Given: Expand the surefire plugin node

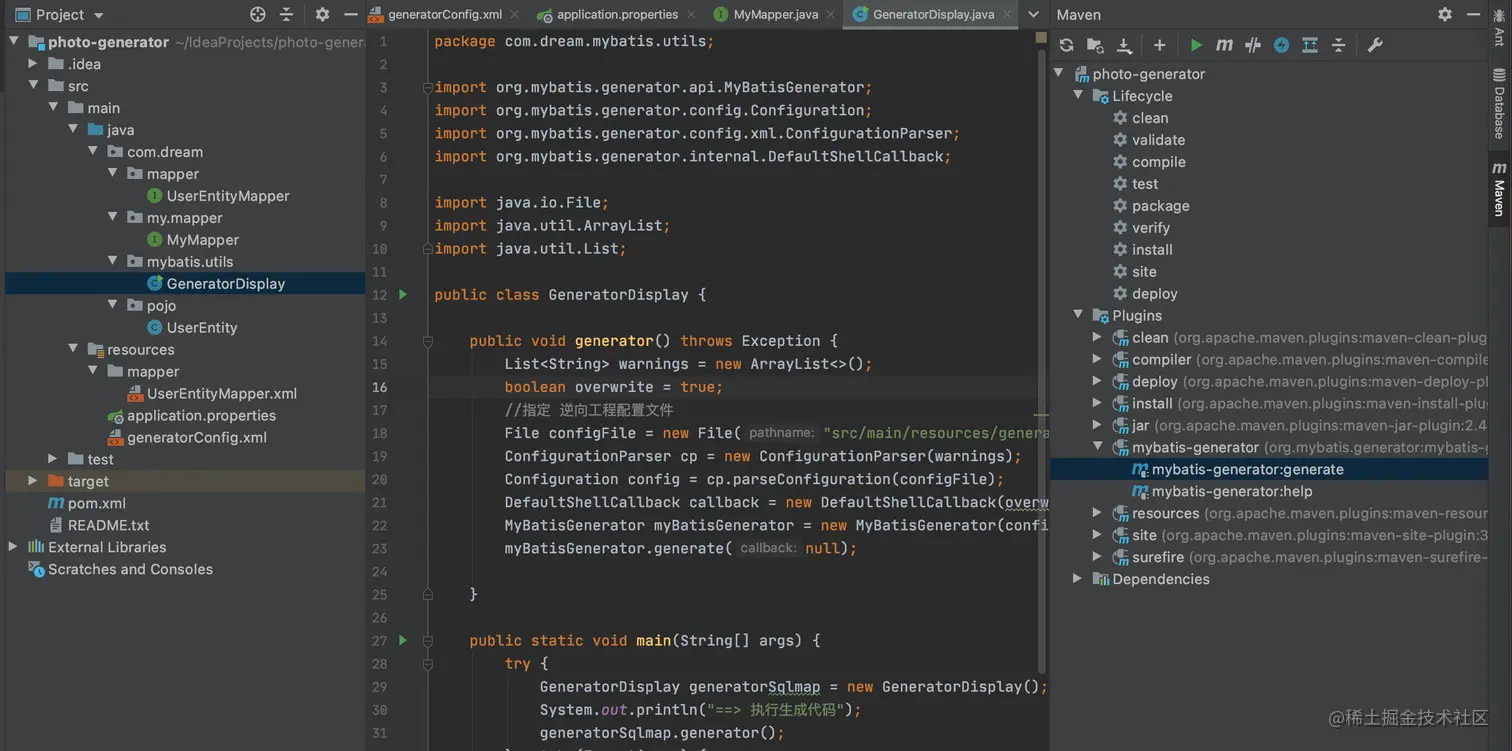Looking at the screenshot, I should (x=1098, y=557).
